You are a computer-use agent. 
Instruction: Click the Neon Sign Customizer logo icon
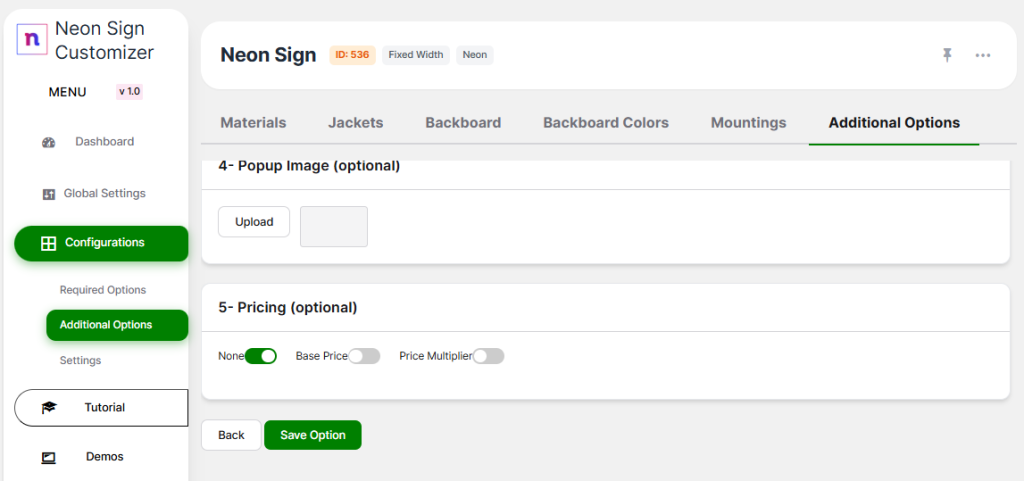[32, 40]
